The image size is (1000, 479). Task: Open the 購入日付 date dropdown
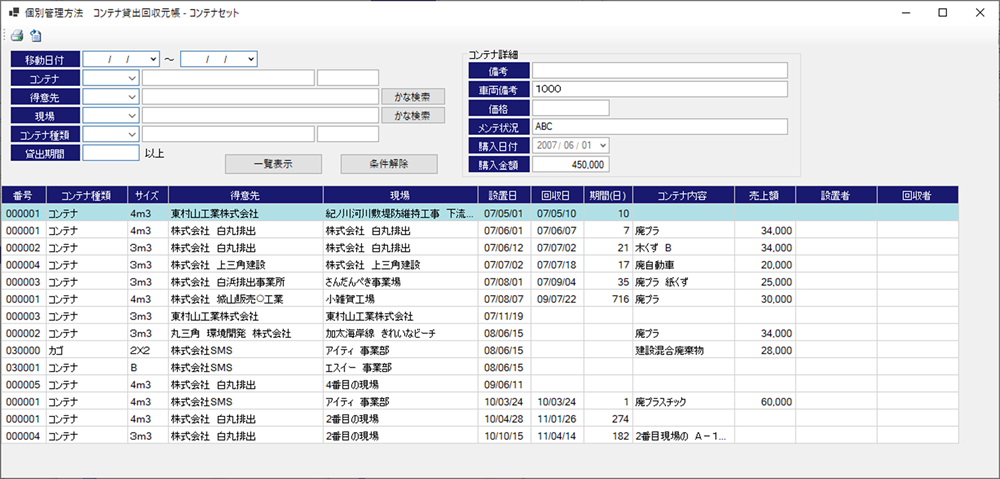[603, 145]
